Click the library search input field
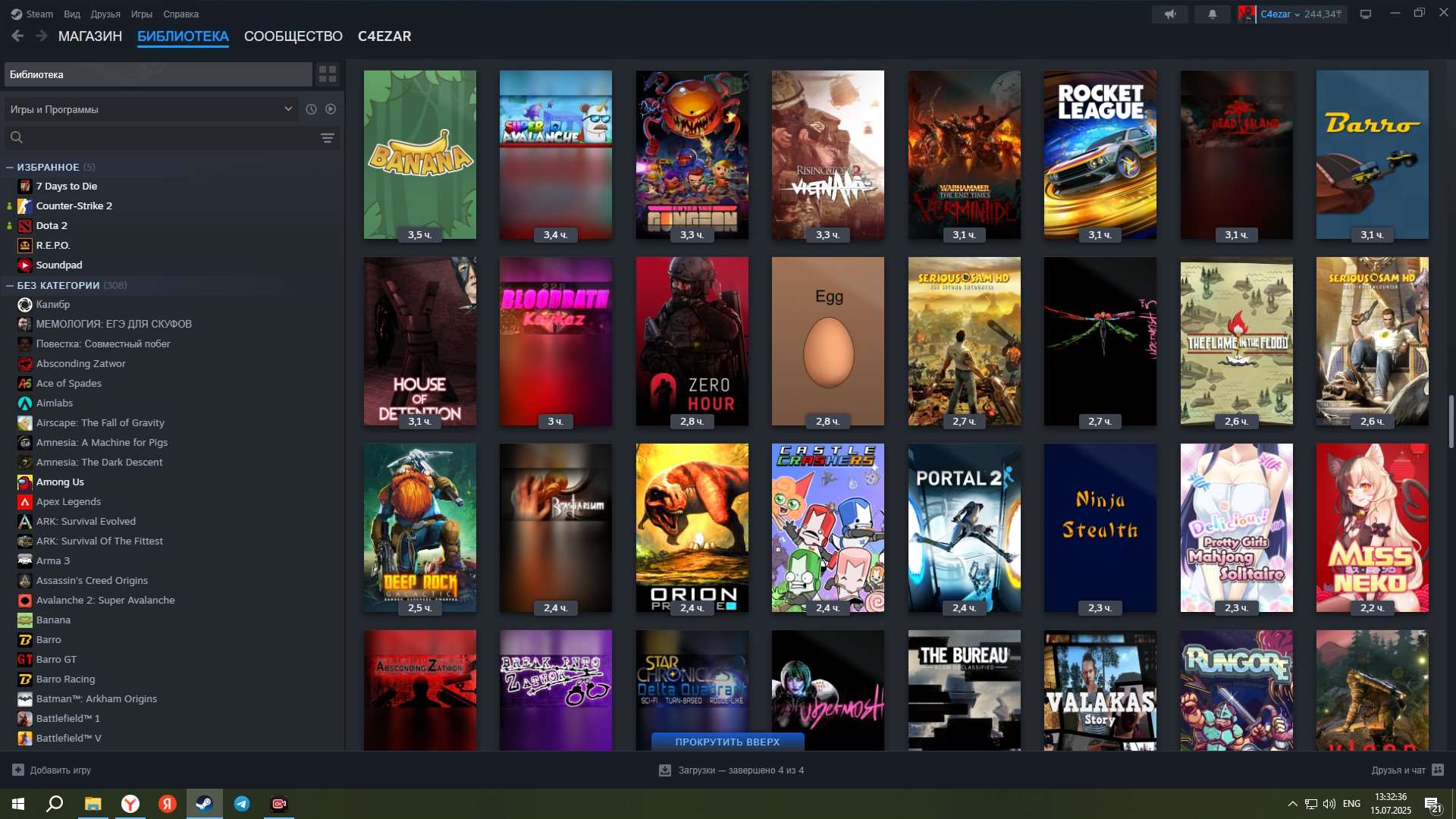This screenshot has width=1456, height=819. point(171,138)
